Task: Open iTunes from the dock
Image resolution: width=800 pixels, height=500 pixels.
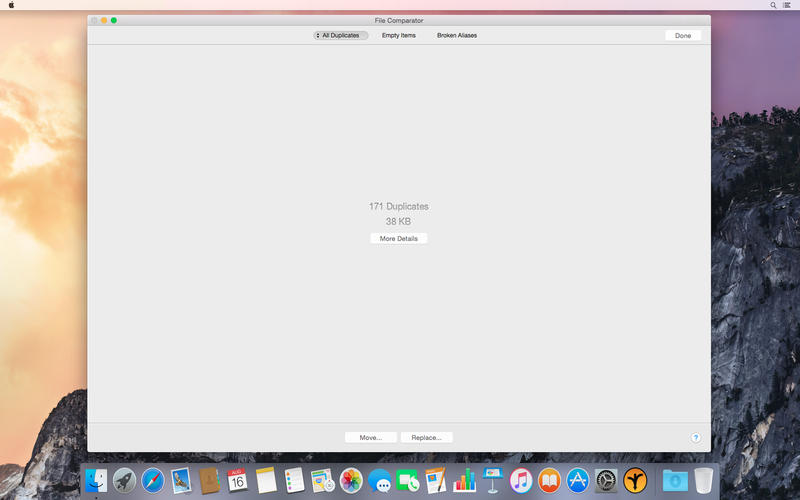Action: (x=521, y=480)
